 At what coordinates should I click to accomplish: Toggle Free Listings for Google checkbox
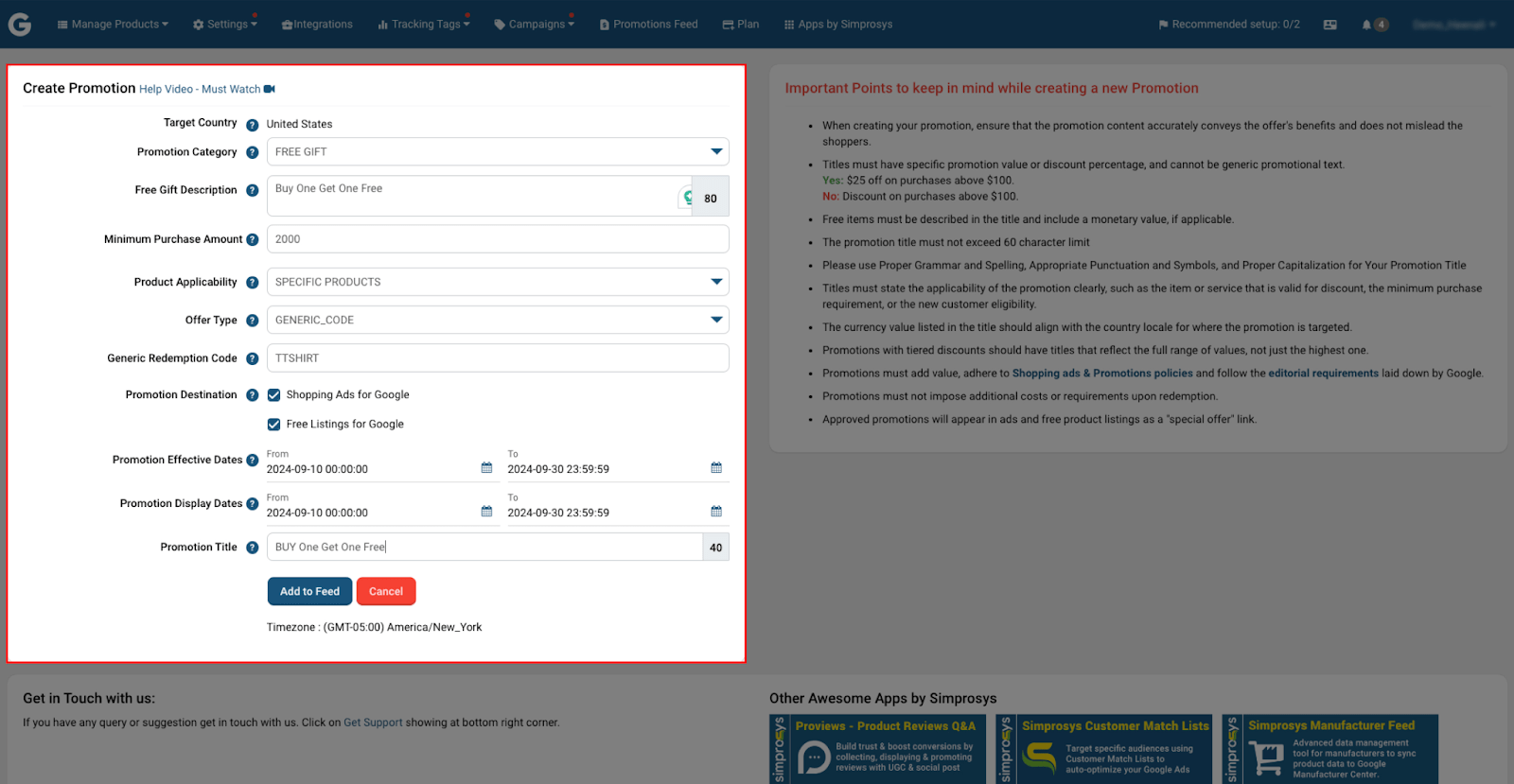[274, 425]
